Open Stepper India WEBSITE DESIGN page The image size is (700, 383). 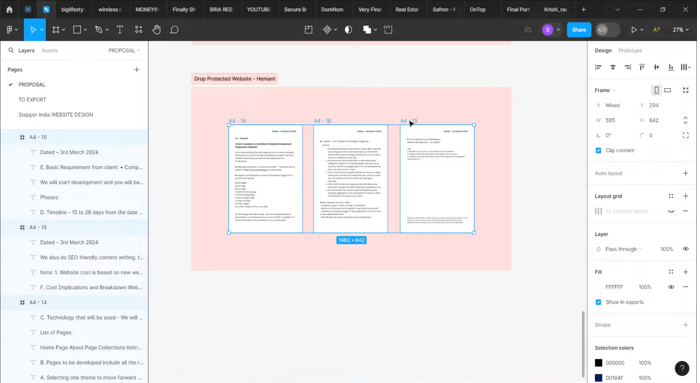tap(56, 115)
